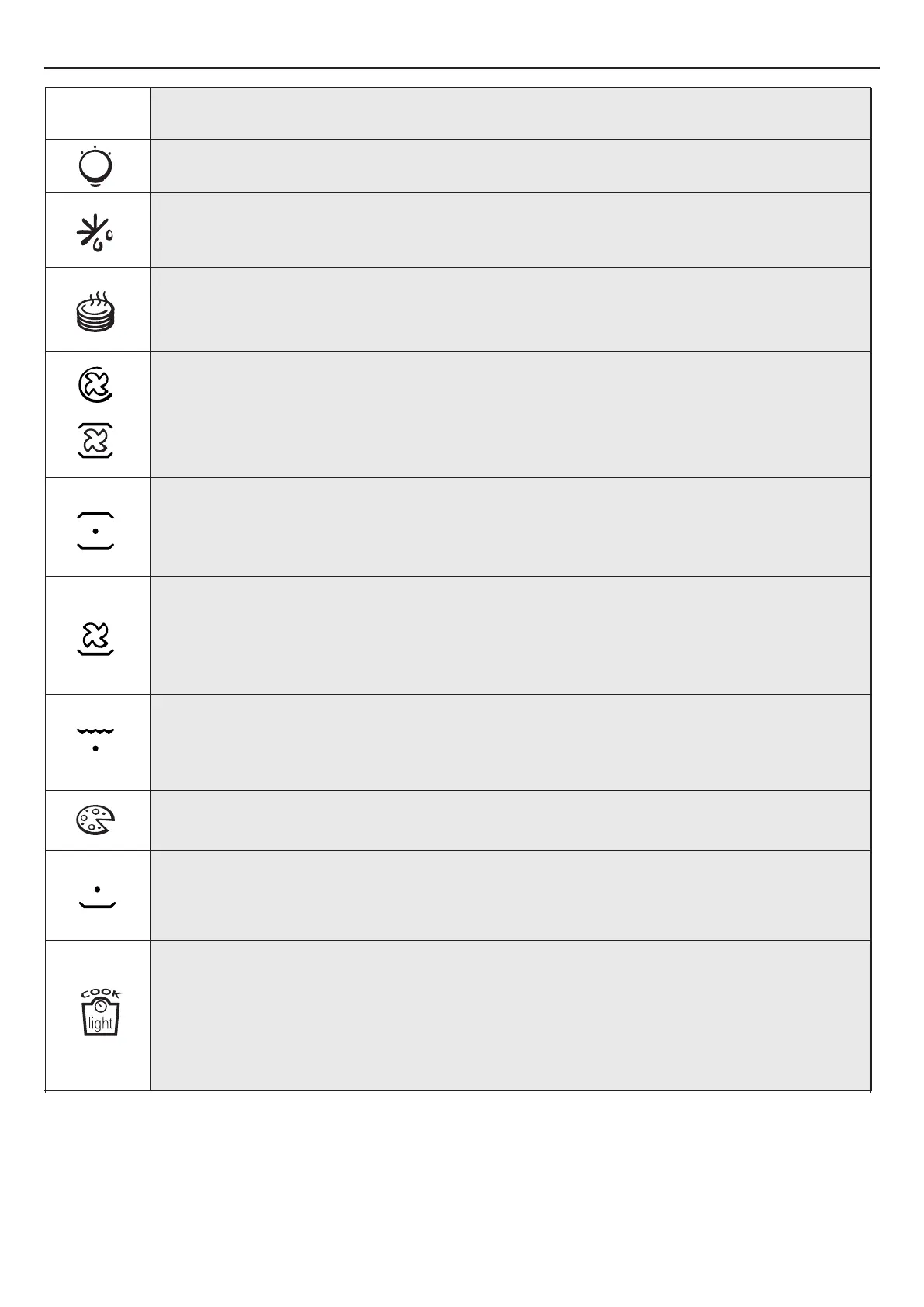Select the description area next to the defrost icon
The image size is (924, 1307).
pyautogui.click(x=510, y=231)
